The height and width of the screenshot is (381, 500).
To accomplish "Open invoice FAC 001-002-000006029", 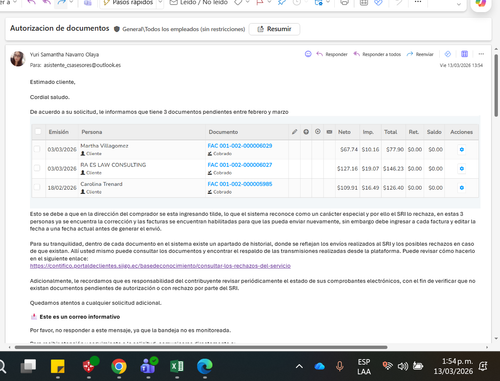I will click(240, 146).
